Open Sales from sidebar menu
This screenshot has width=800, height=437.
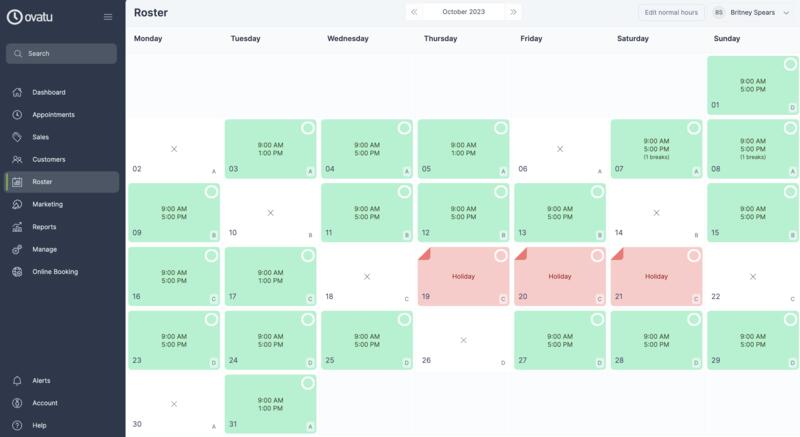point(62,137)
